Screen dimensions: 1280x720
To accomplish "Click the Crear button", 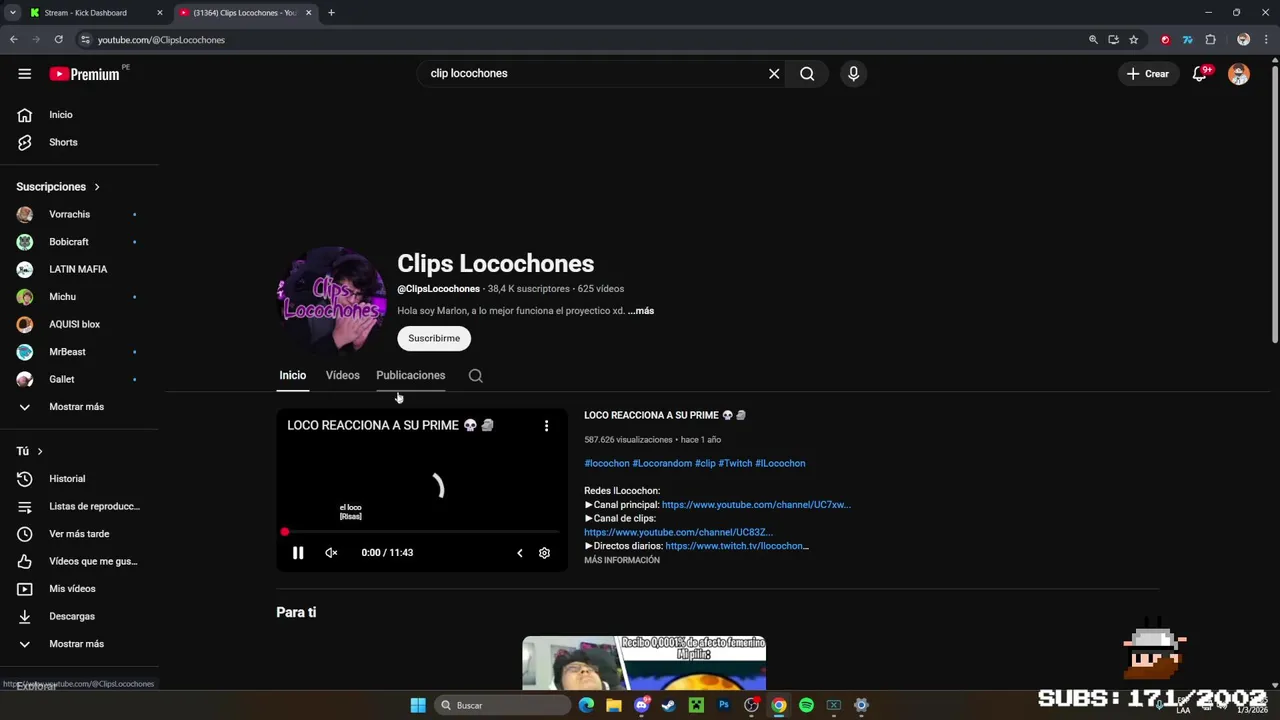I will (x=1148, y=74).
